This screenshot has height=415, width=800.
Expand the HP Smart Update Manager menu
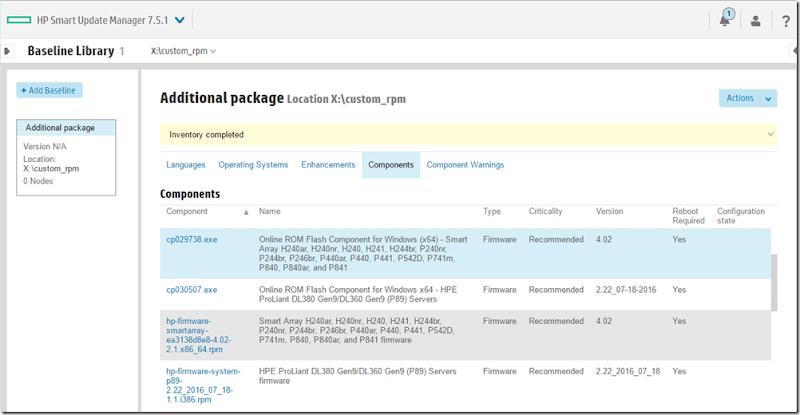point(180,20)
